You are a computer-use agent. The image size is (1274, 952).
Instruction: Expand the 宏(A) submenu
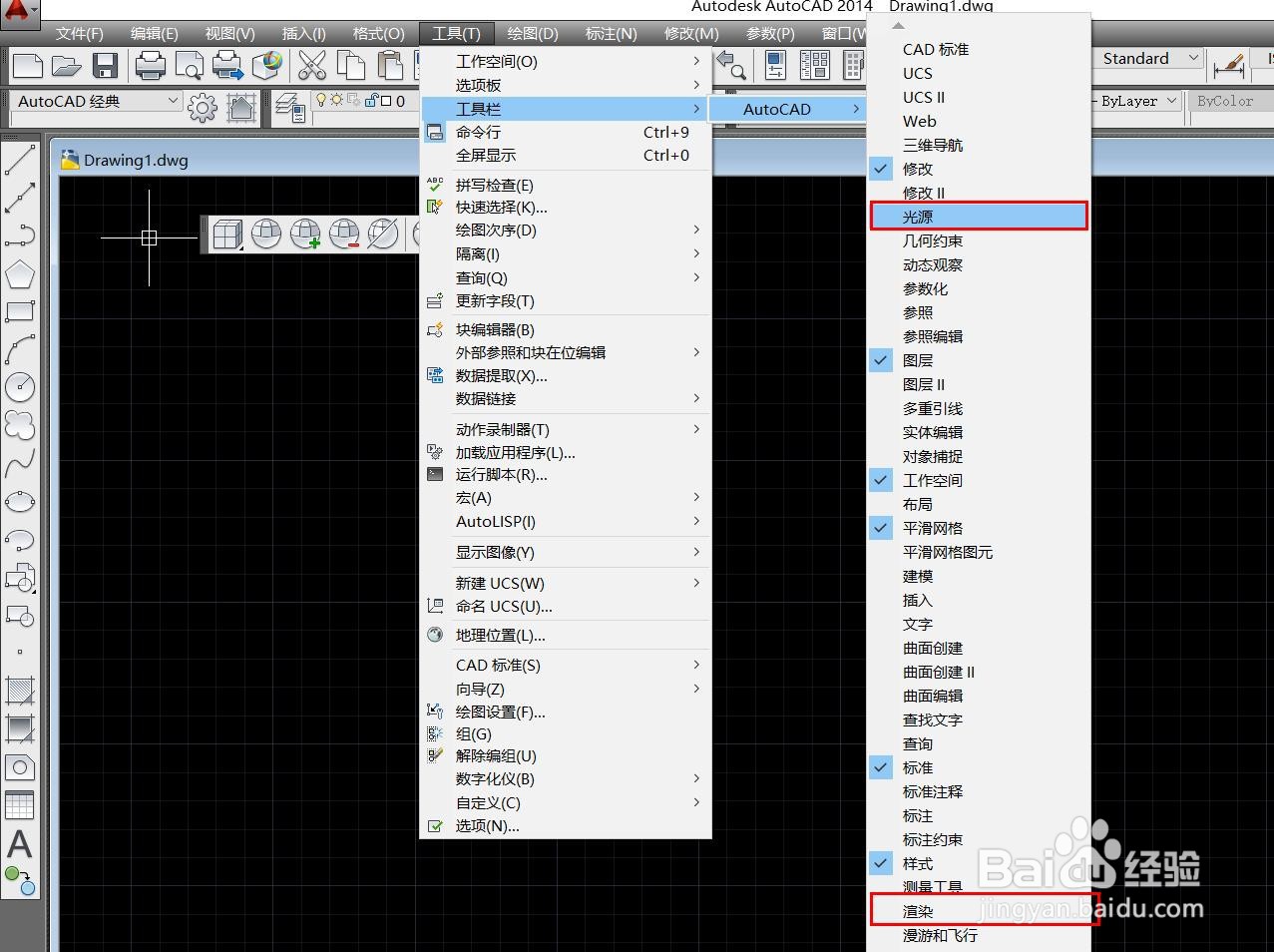[566, 497]
